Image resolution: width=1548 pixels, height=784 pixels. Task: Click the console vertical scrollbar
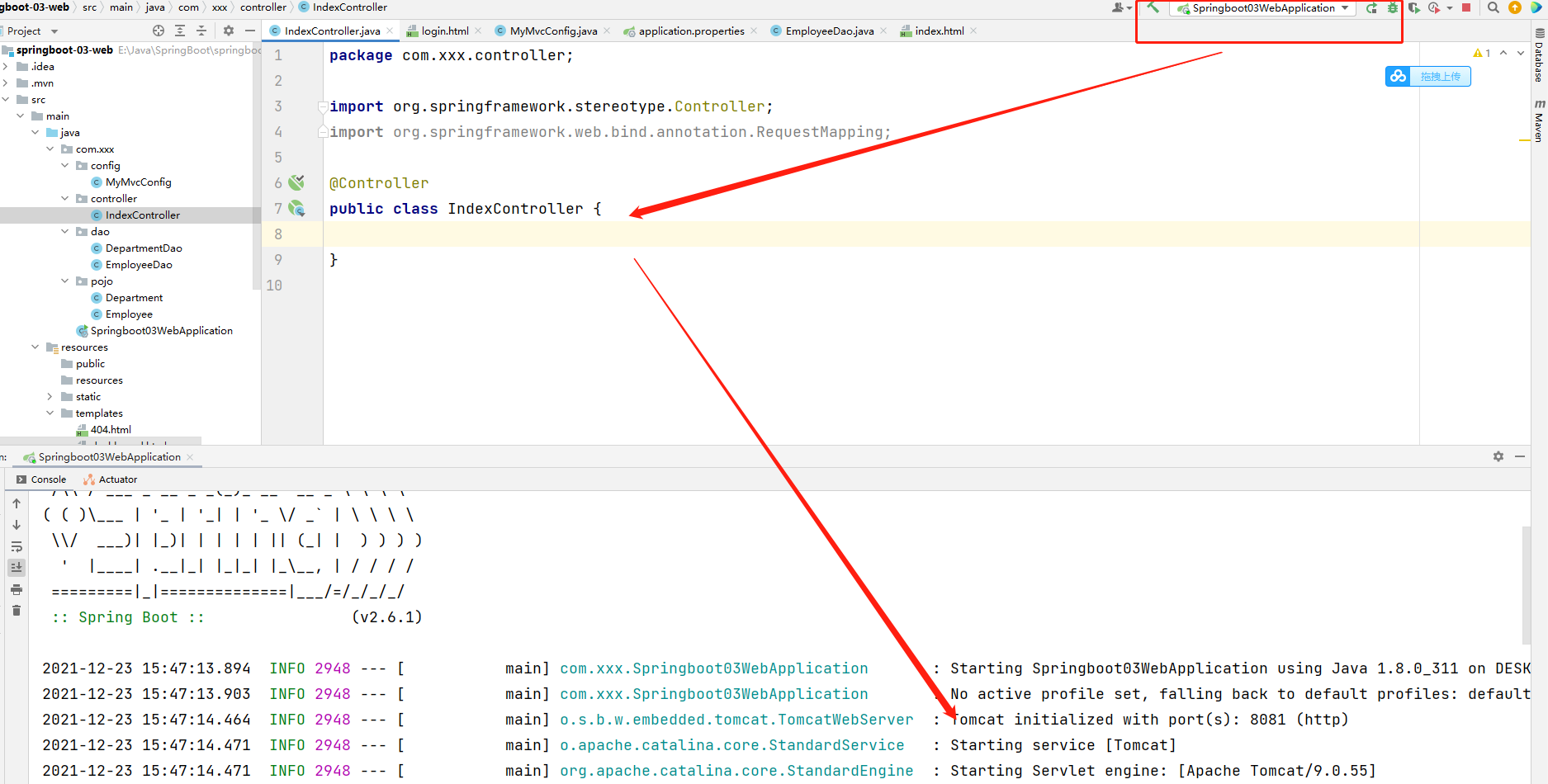(1527, 584)
